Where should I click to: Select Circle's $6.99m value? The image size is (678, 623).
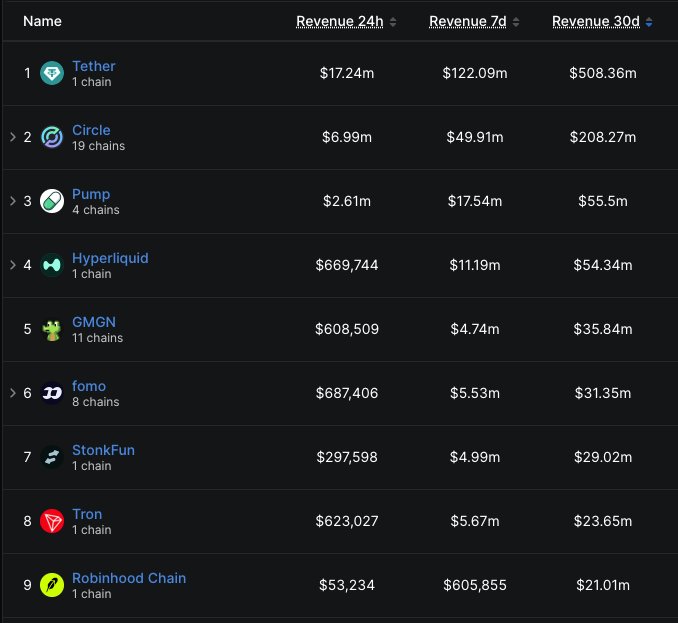(x=347, y=137)
